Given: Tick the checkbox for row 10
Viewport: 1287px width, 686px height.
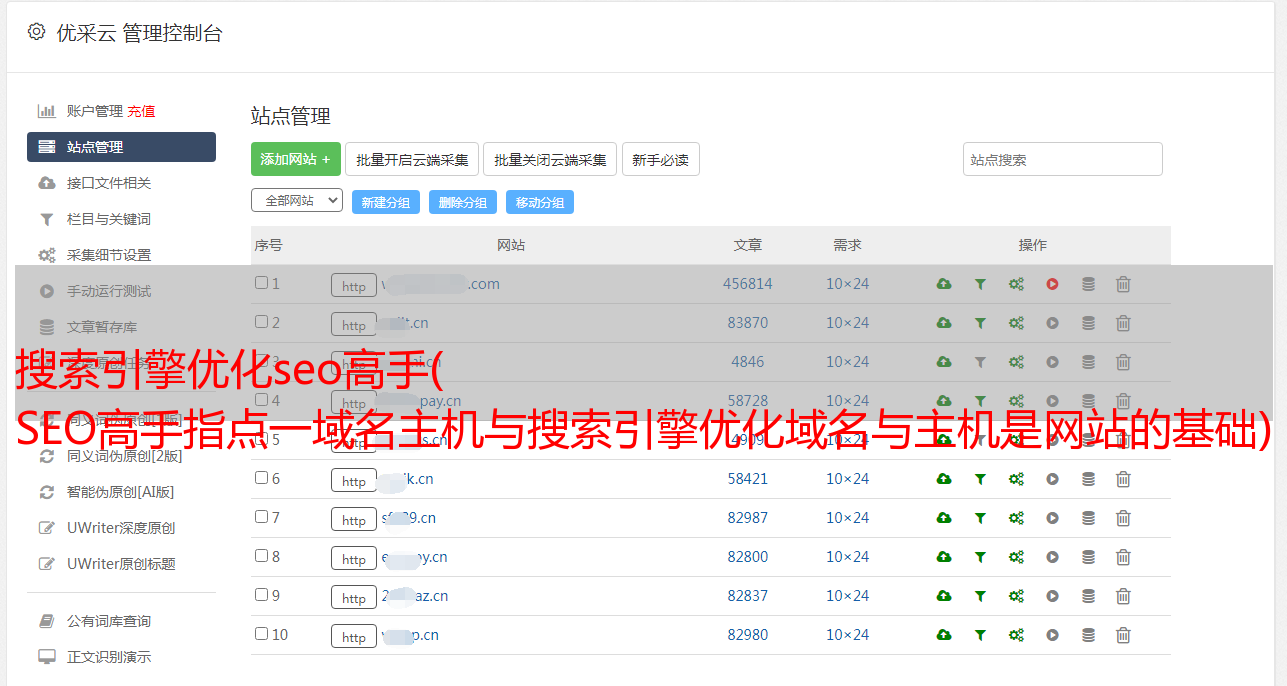Looking at the screenshot, I should click(261, 634).
